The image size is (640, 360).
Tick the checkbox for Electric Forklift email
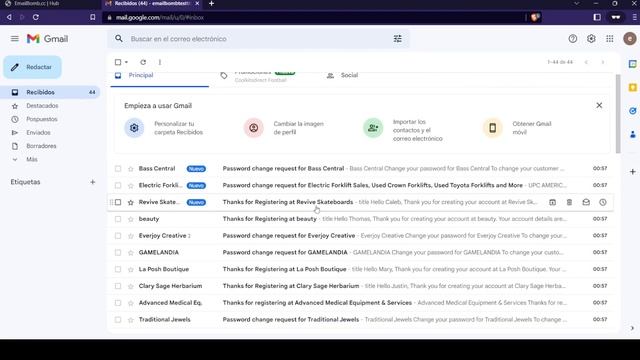coord(118,185)
